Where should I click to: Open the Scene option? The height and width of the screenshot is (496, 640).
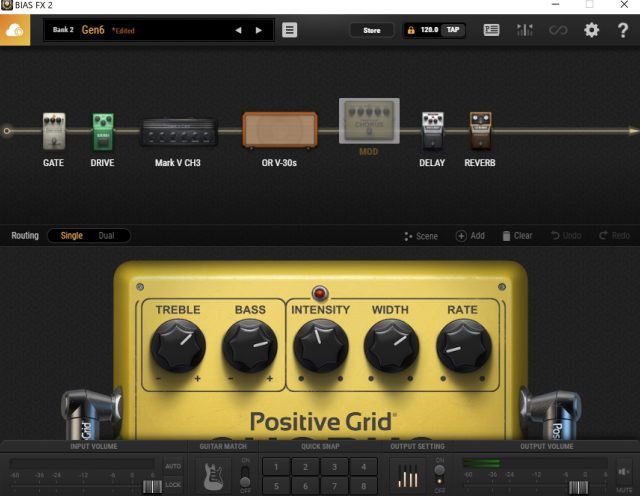coord(421,236)
